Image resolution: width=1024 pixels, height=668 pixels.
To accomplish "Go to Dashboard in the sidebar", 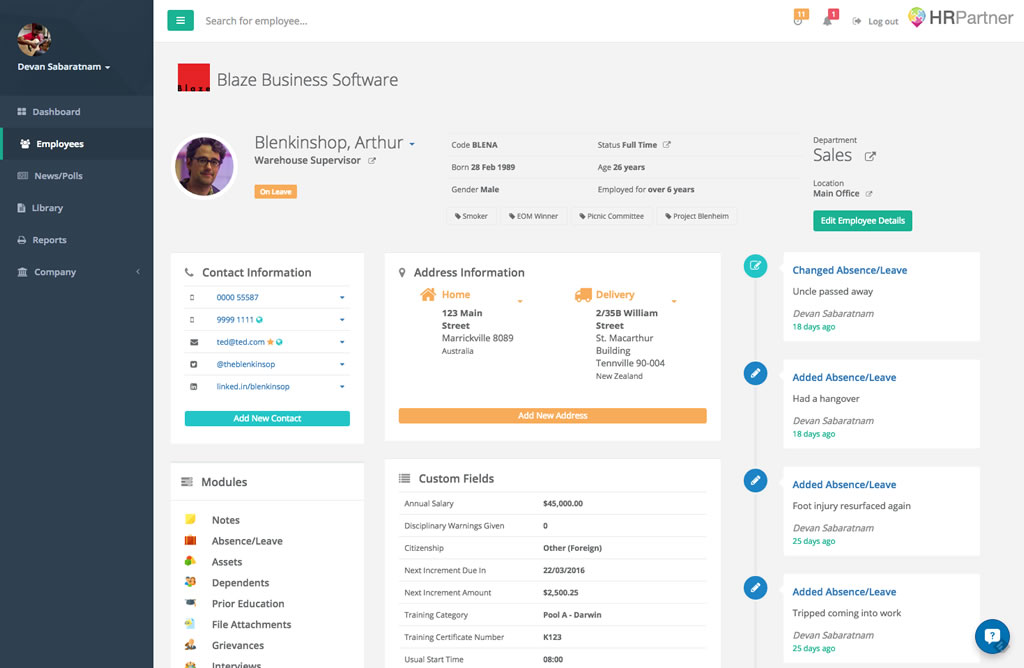I will tap(76, 112).
